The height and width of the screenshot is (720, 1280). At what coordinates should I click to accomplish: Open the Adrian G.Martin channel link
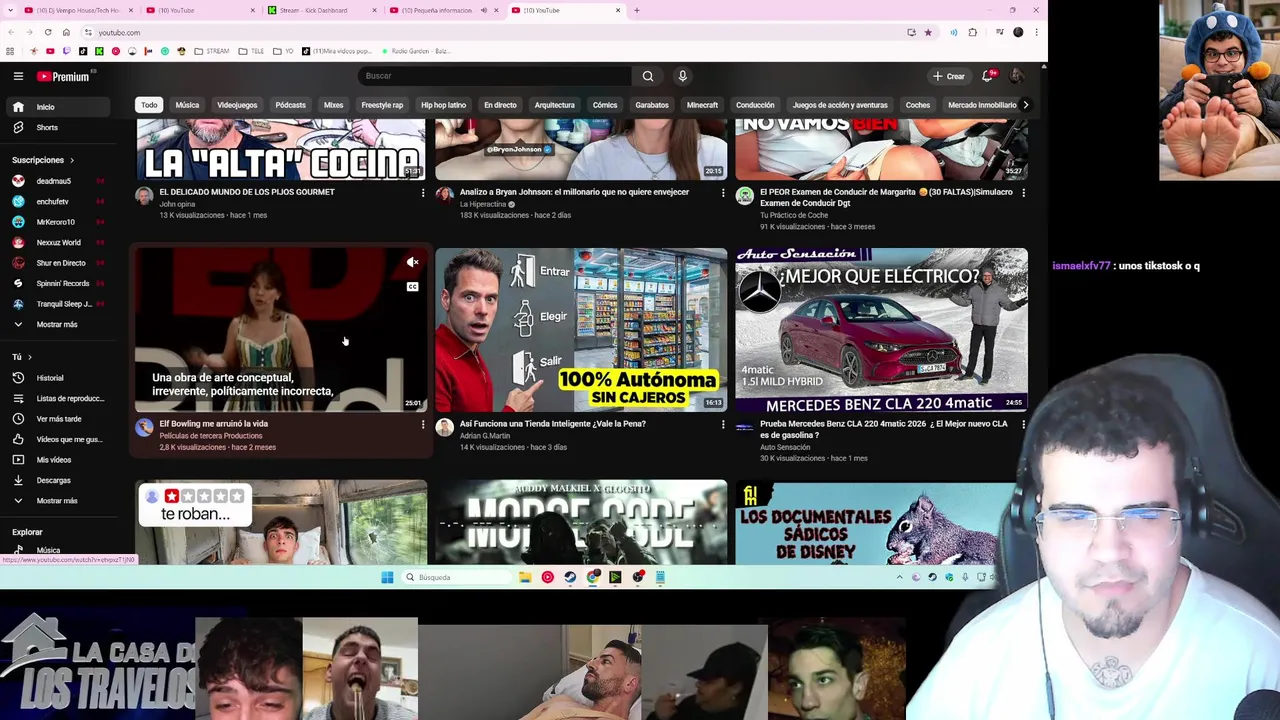(x=485, y=436)
